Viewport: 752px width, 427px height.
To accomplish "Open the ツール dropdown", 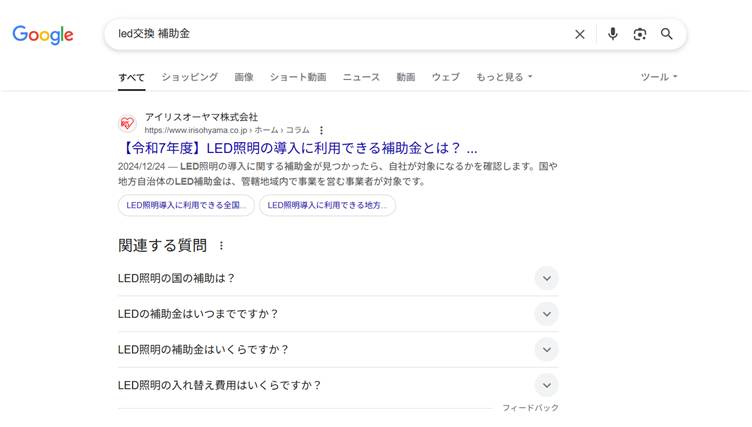I will coord(659,77).
